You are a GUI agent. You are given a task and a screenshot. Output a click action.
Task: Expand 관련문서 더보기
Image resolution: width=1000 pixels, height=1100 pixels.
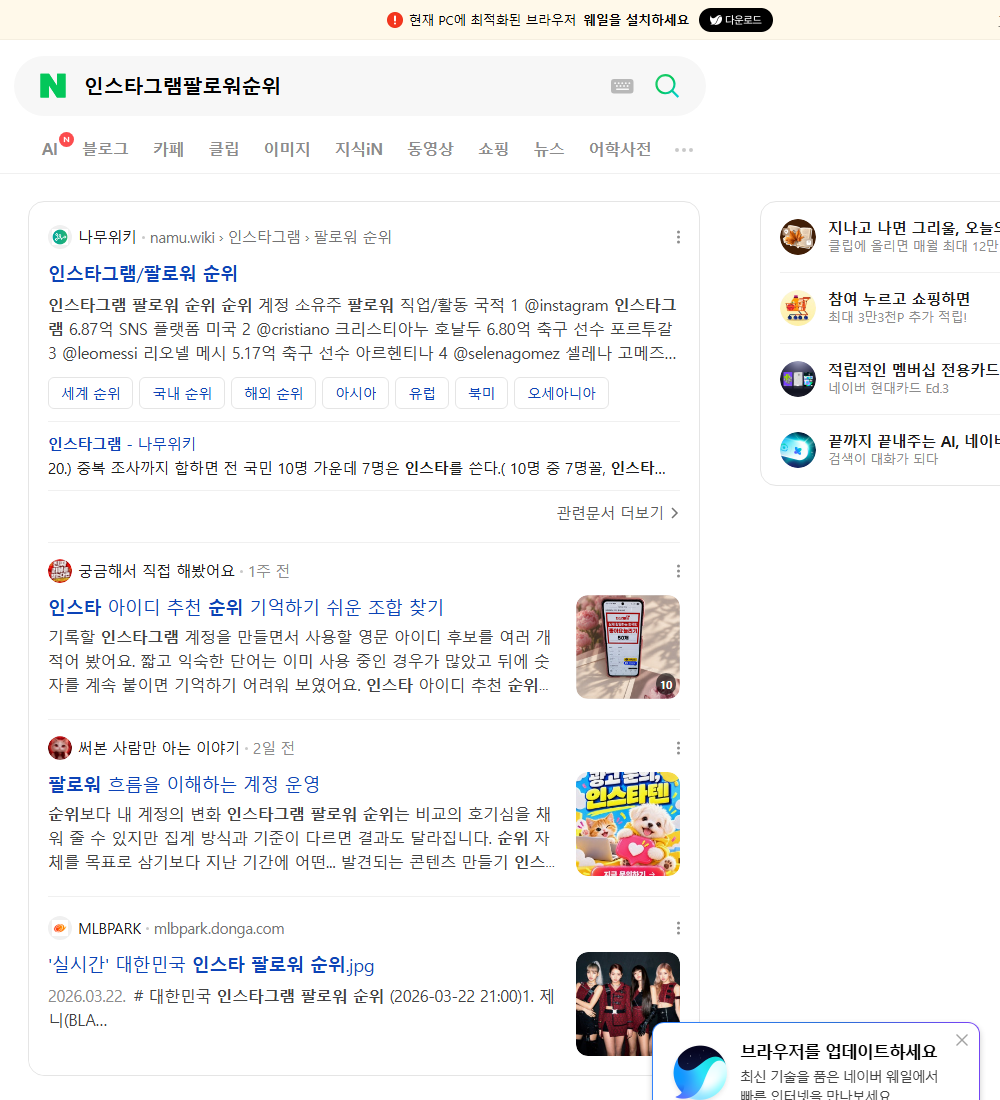click(x=618, y=513)
